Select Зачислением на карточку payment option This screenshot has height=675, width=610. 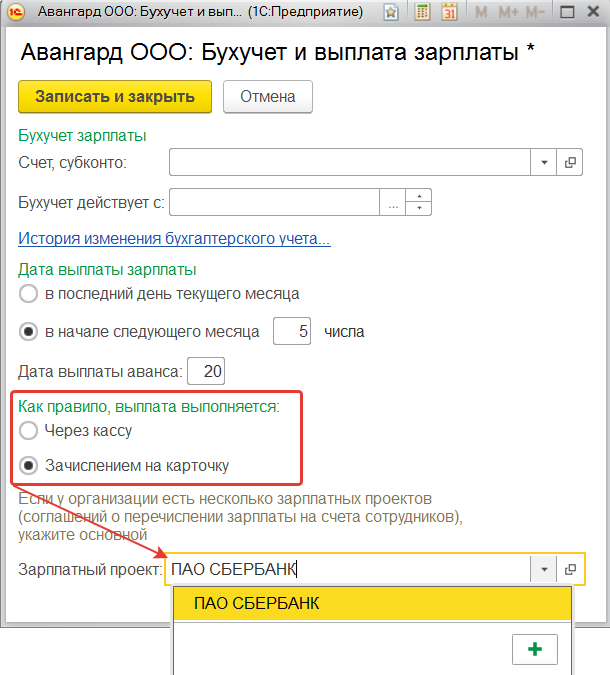tap(124, 466)
